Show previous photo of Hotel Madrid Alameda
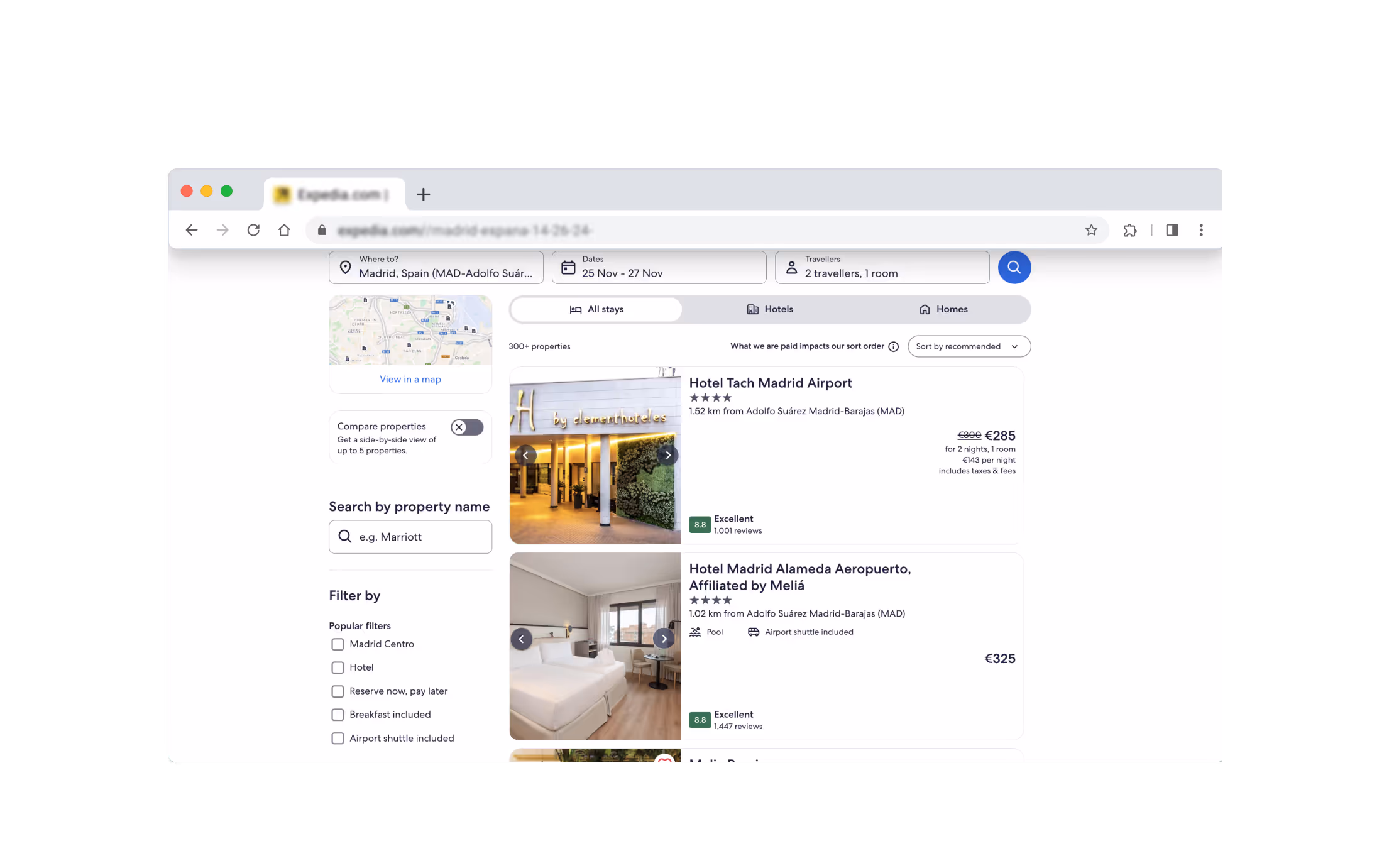This screenshot has width=1389, height=868. (x=522, y=638)
